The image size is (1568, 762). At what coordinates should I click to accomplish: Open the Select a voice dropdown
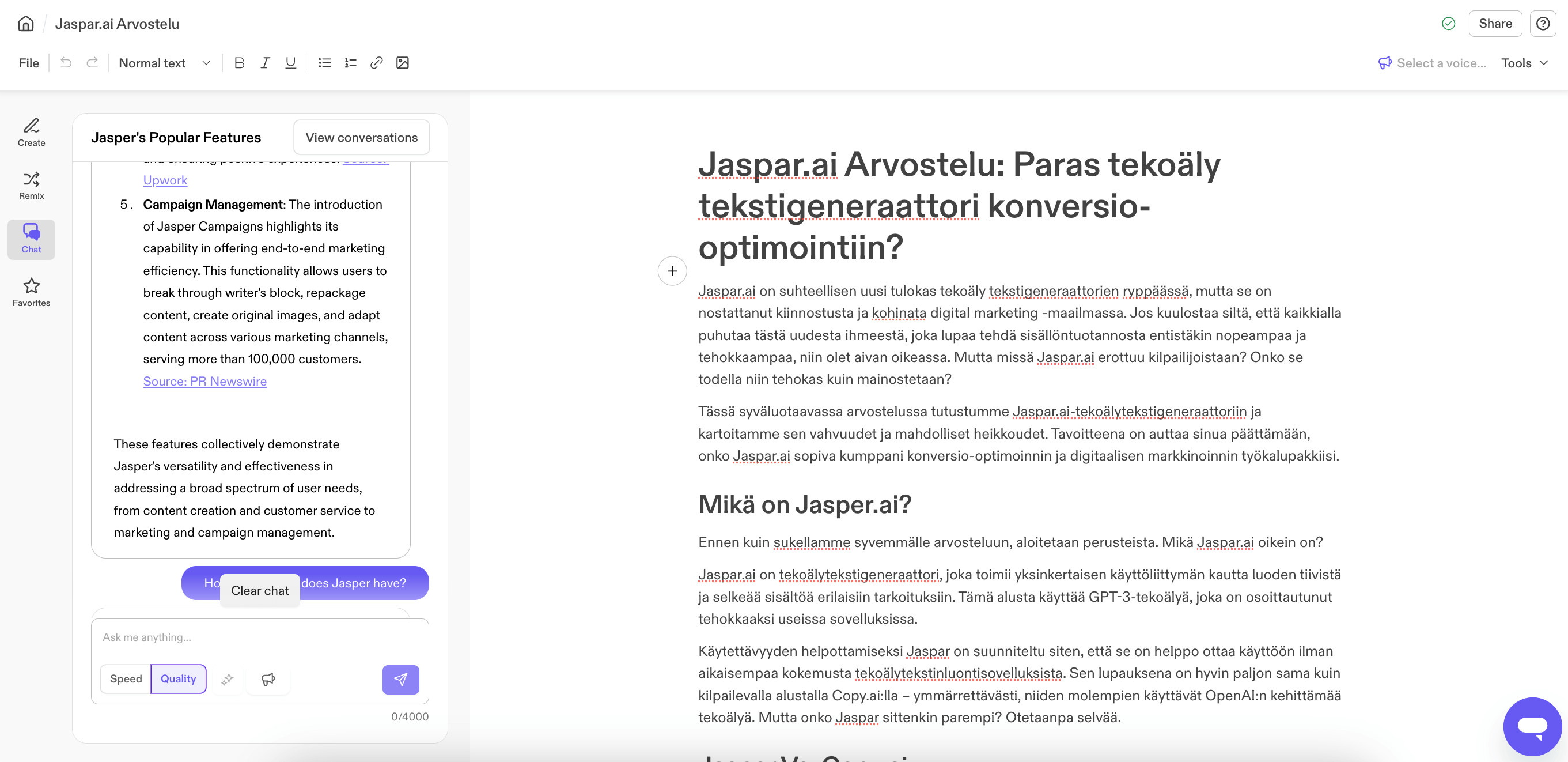point(1433,63)
